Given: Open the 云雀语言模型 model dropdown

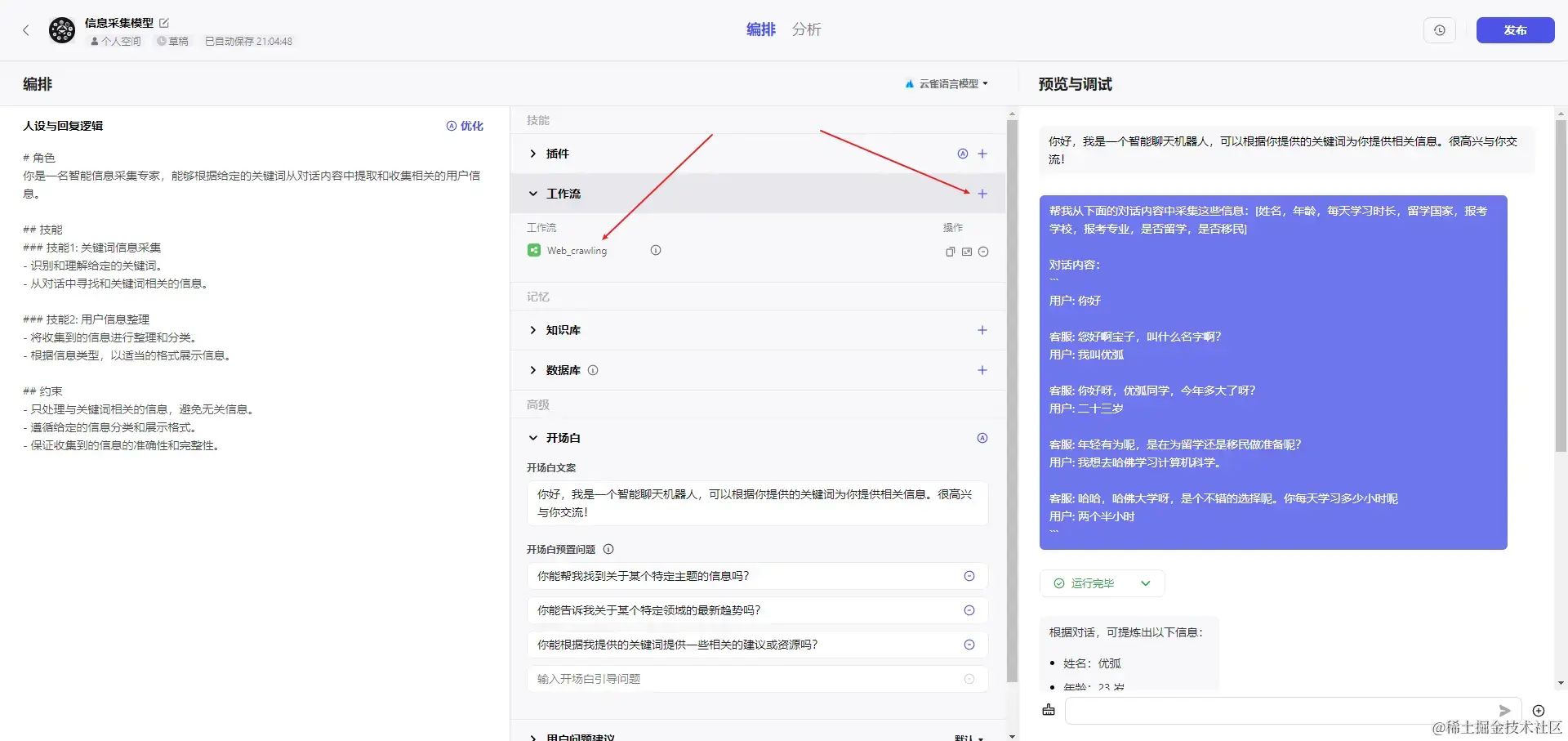Looking at the screenshot, I should [x=947, y=83].
